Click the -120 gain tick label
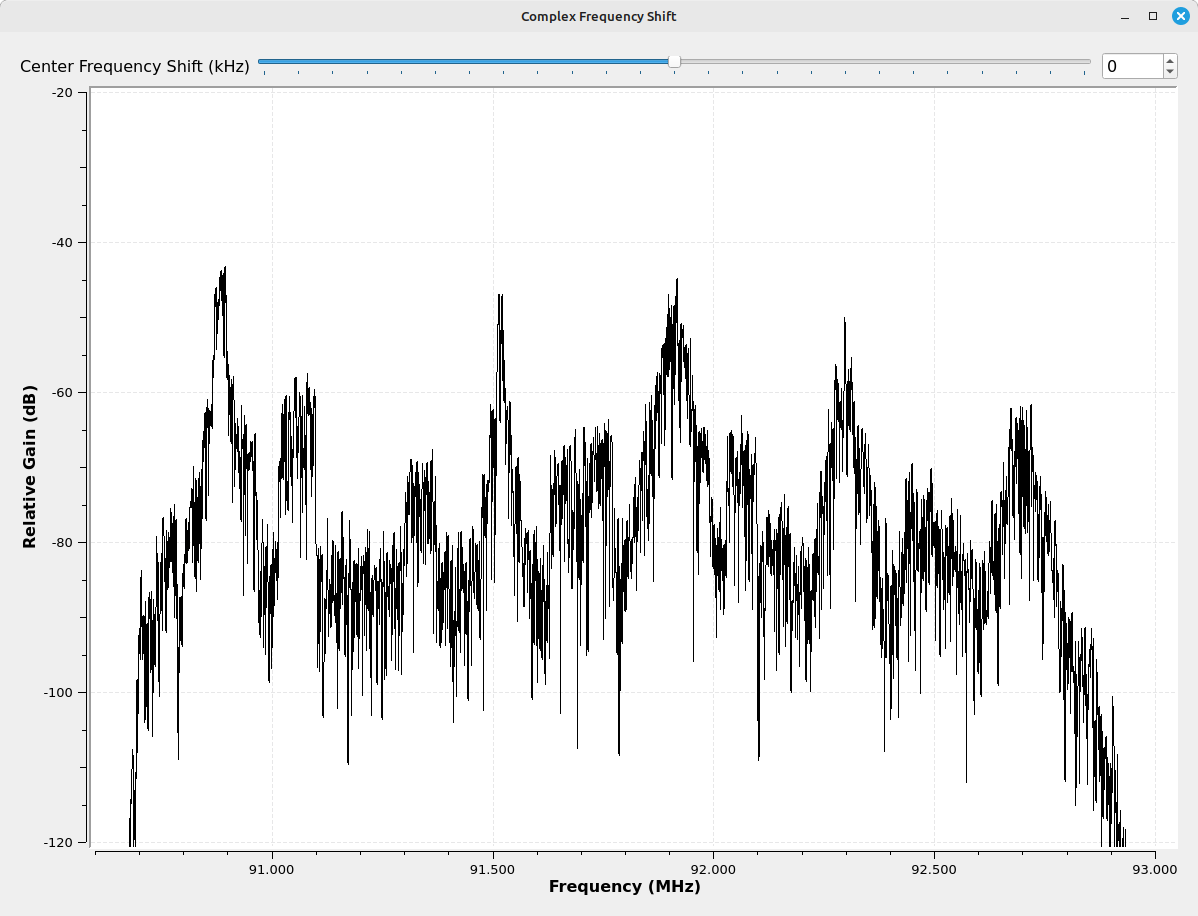Viewport: 1198px width, 916px height. [59, 843]
